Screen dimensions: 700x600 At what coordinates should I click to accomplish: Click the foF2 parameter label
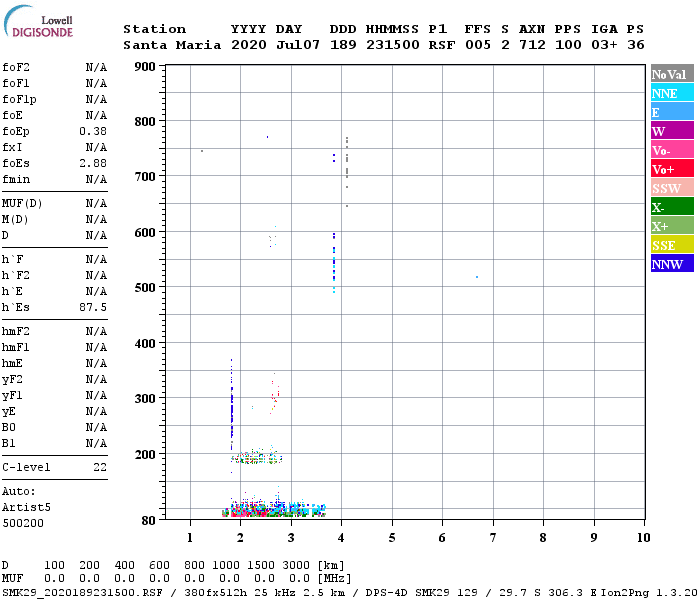(16, 67)
